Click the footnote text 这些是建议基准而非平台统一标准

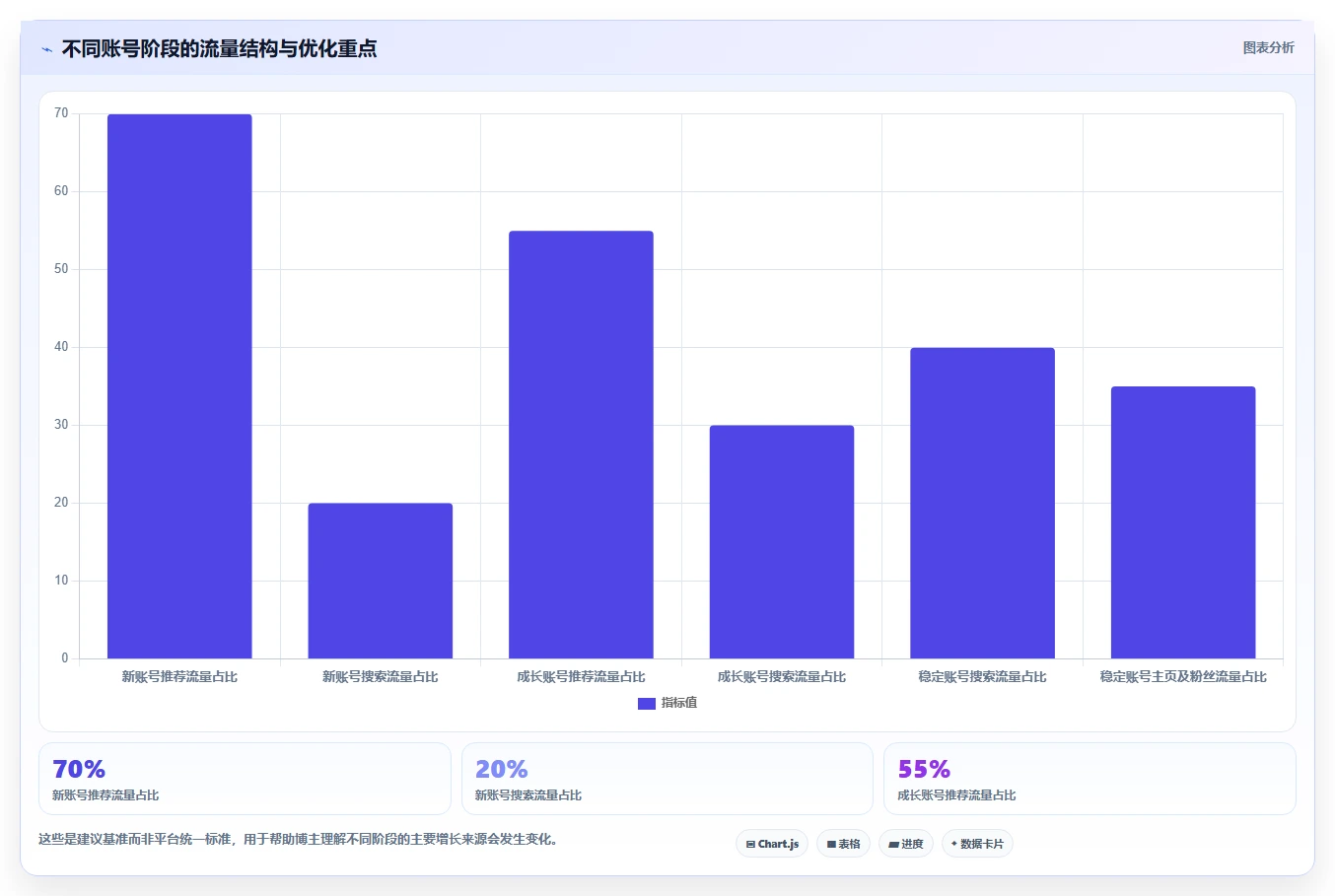point(135,840)
